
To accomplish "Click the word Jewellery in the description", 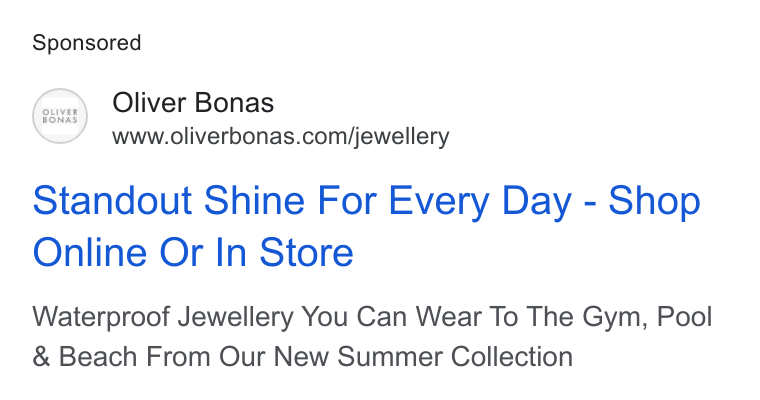I will (x=236, y=317).
